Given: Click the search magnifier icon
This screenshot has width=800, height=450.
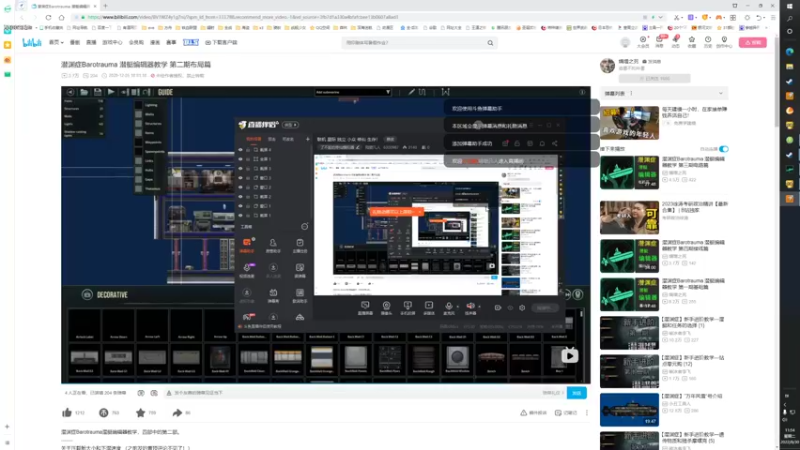Looking at the screenshot, I should (x=490, y=43).
